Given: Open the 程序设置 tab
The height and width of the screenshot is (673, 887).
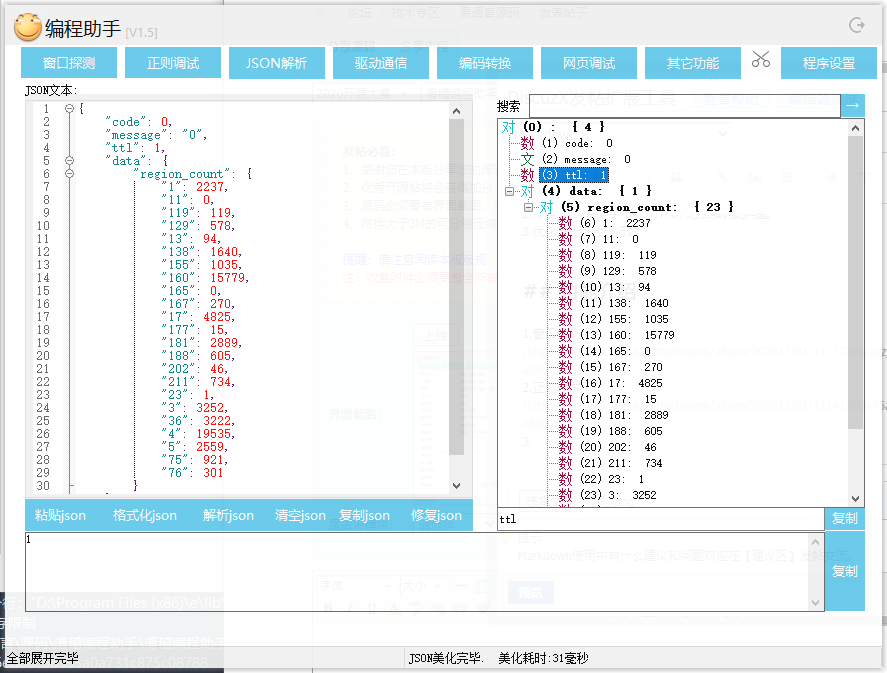Looking at the screenshot, I should (829, 63).
